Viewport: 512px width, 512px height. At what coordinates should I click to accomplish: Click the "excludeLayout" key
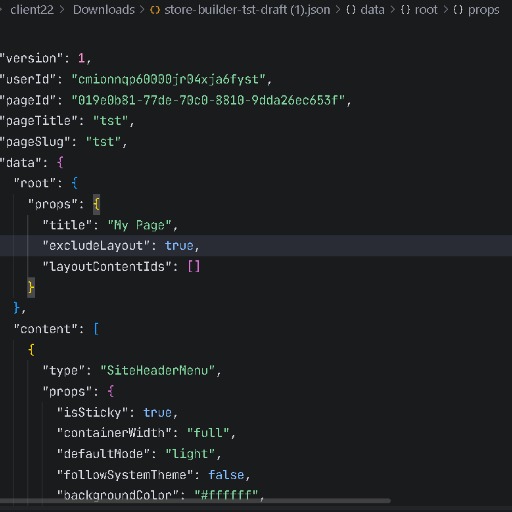(96, 246)
